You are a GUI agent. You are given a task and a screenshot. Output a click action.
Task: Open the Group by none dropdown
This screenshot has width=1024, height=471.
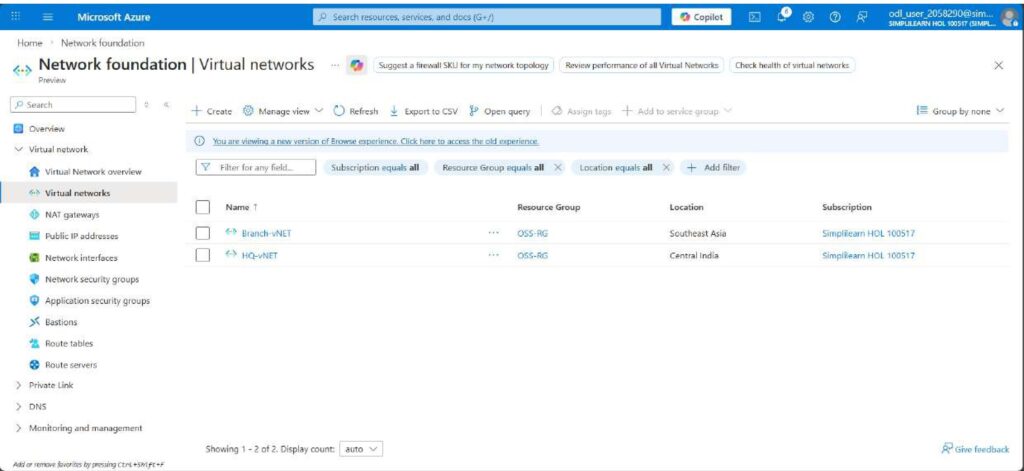pos(961,111)
